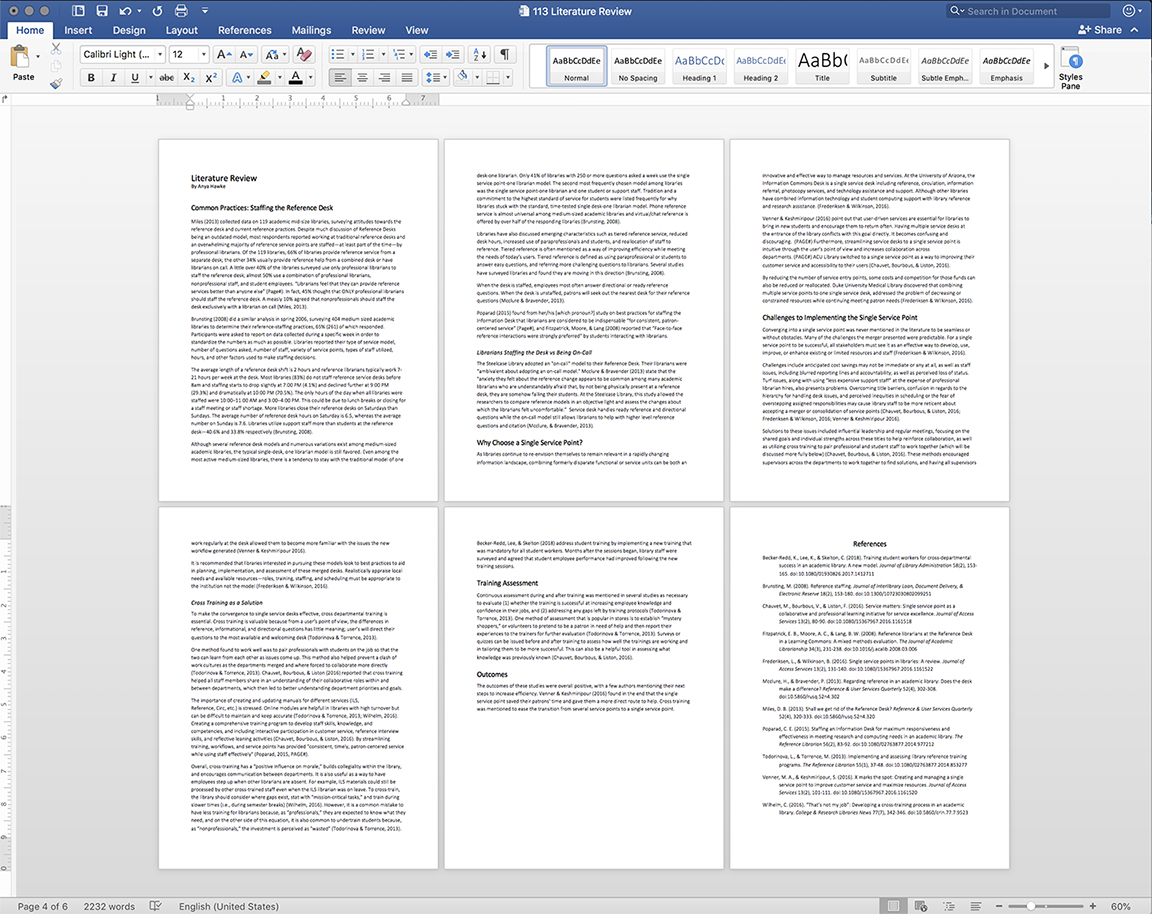Screen dimensions: 1152x914
Task: Toggle align left
Action: click(x=340, y=77)
